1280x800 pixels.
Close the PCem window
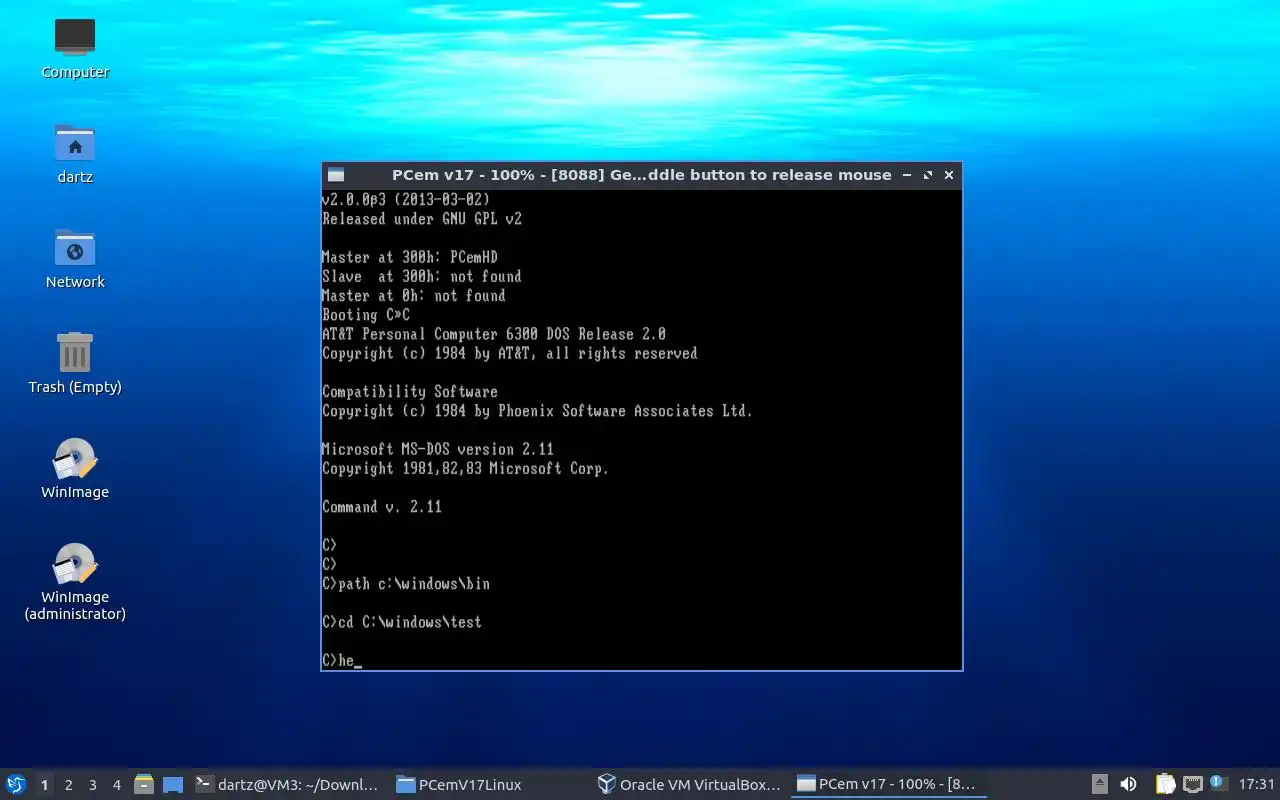(949, 175)
